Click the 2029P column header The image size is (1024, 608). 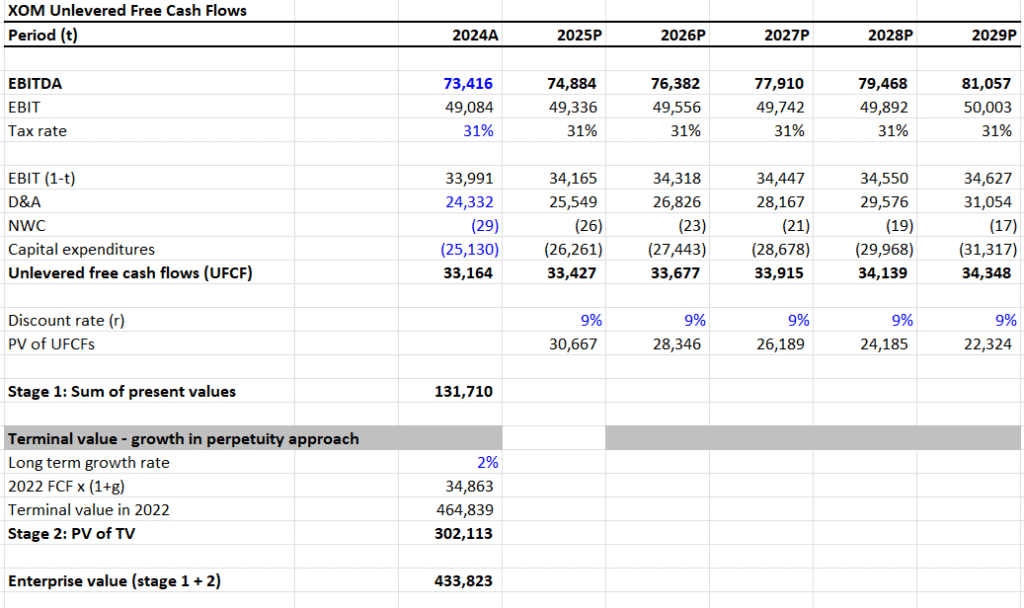pos(994,35)
